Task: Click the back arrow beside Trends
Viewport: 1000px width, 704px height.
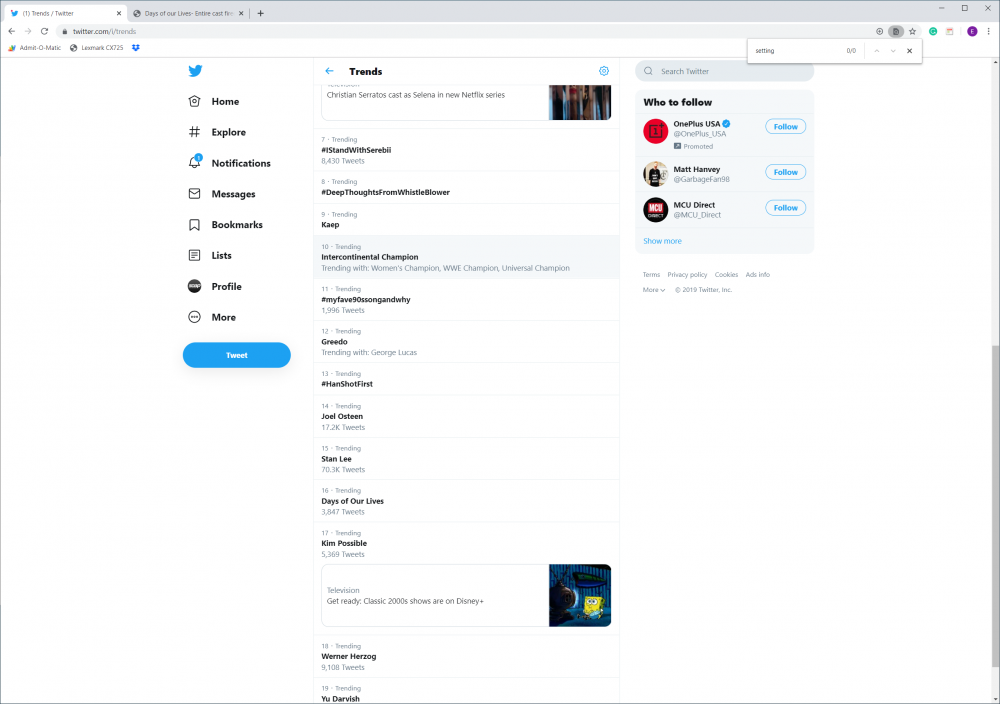Action: pos(330,71)
